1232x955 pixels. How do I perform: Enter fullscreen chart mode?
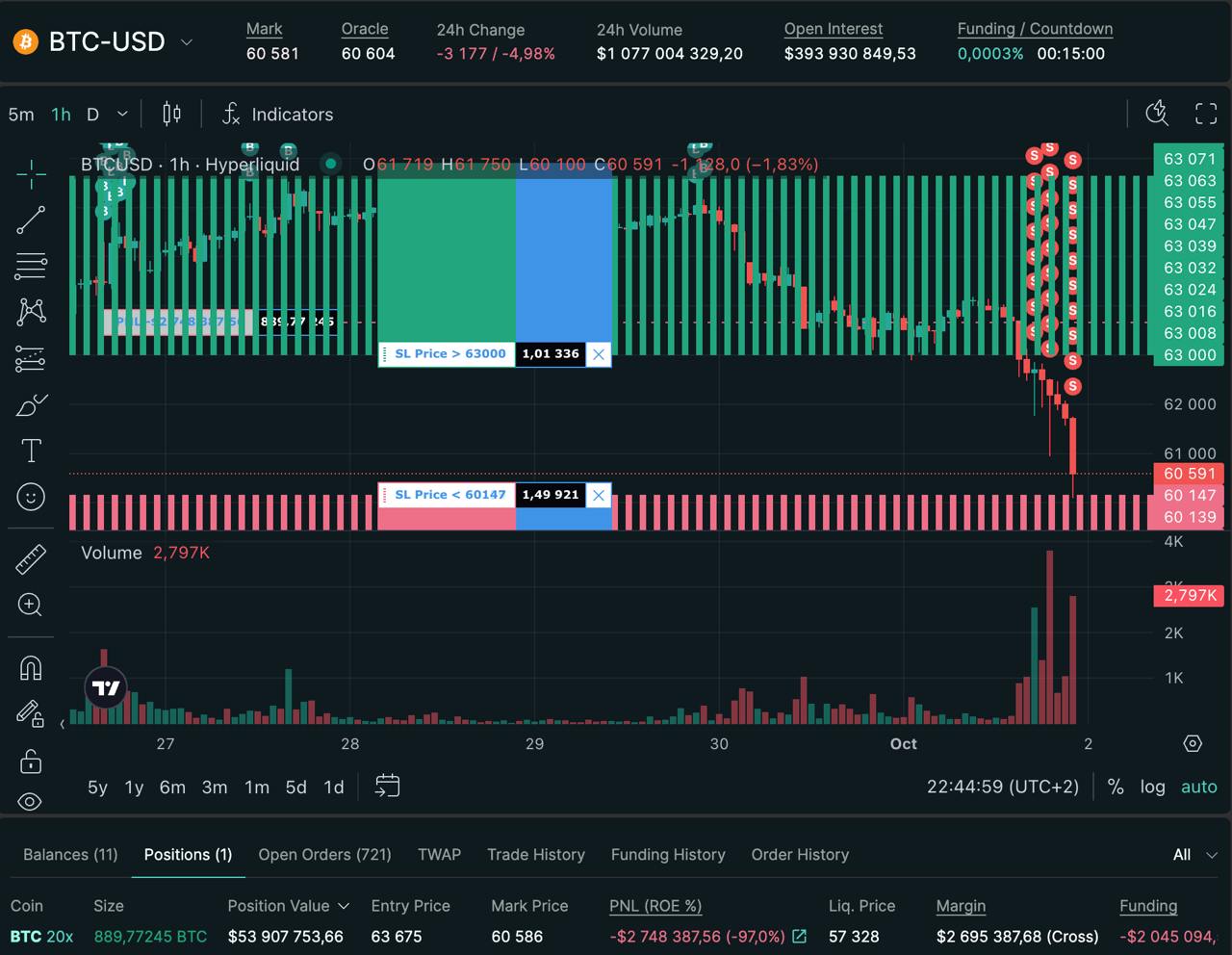[1206, 114]
